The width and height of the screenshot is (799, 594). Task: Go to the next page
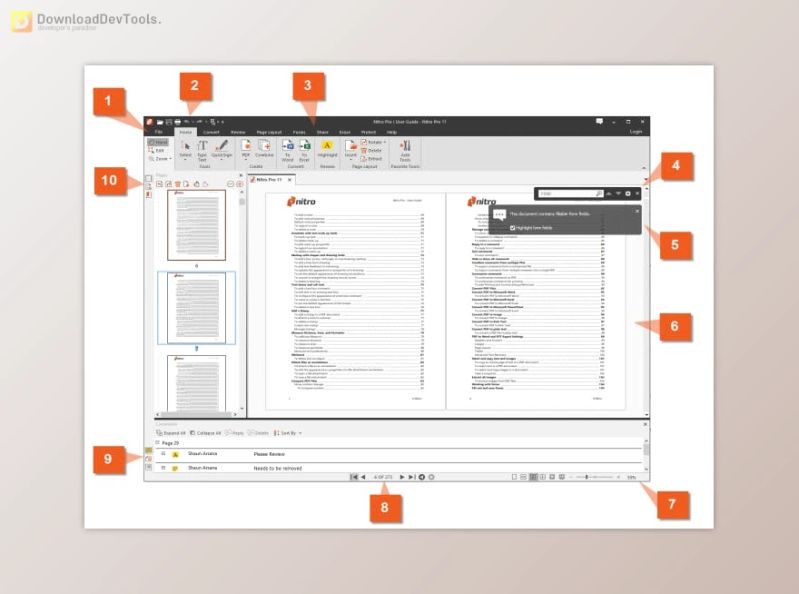pos(402,477)
